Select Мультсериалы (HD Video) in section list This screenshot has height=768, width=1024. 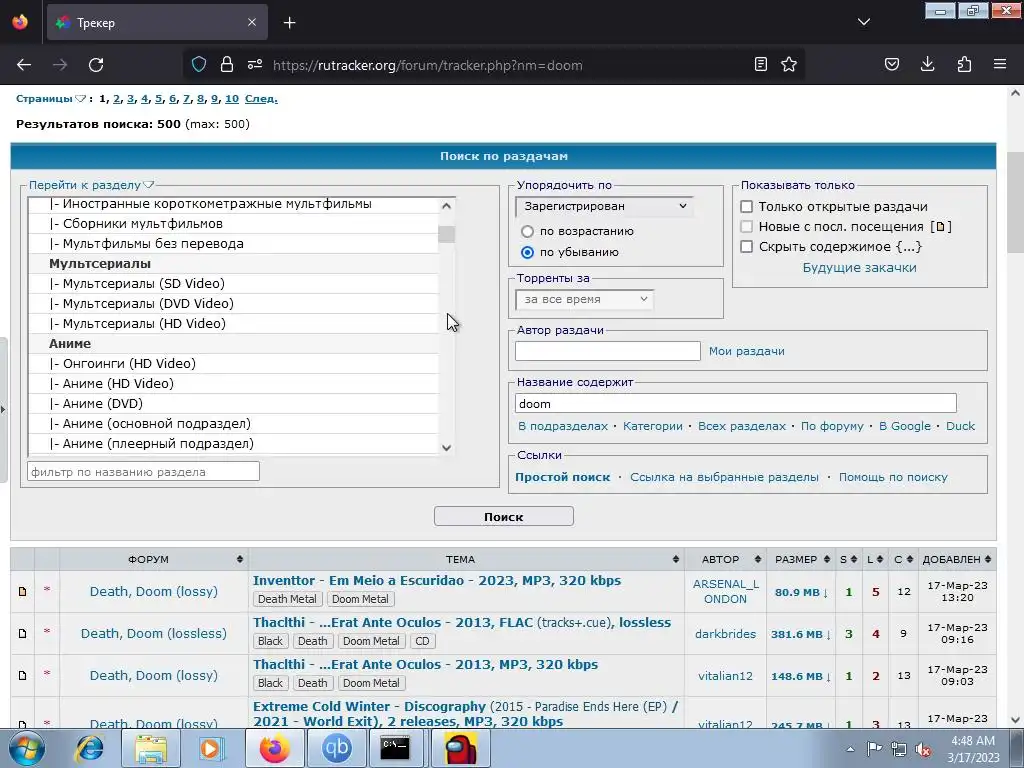click(233, 323)
